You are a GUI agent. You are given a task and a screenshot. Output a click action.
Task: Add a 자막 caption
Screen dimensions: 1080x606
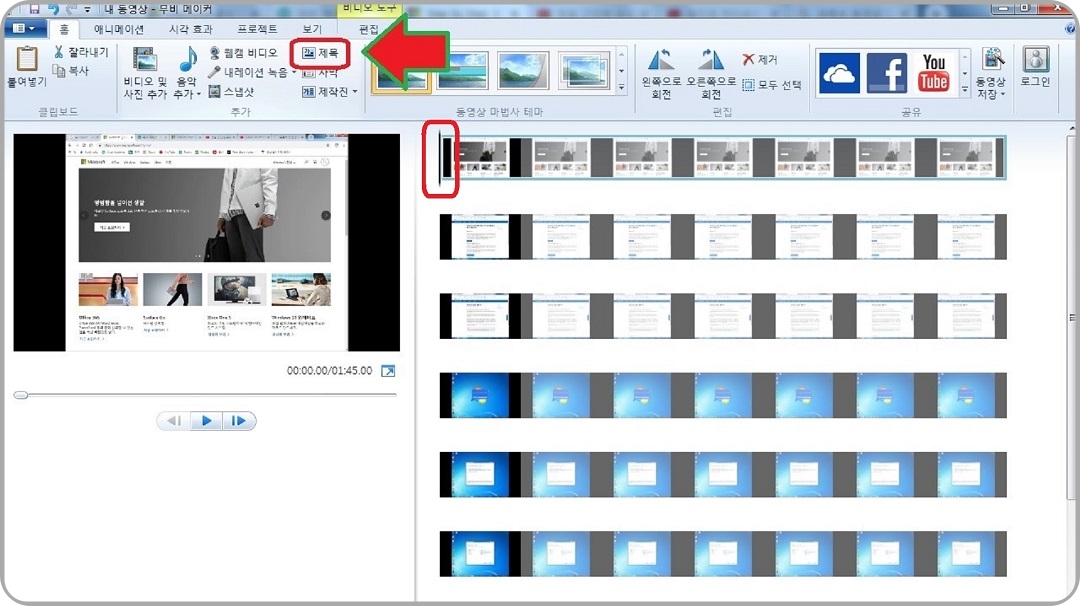pos(320,72)
